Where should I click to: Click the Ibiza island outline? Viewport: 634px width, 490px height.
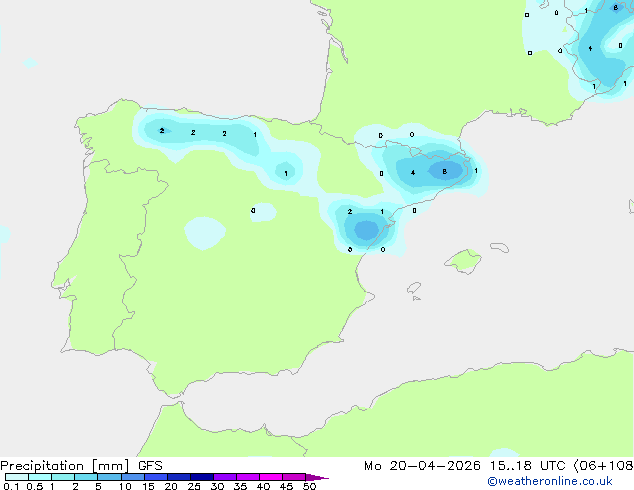pyautogui.click(x=414, y=288)
